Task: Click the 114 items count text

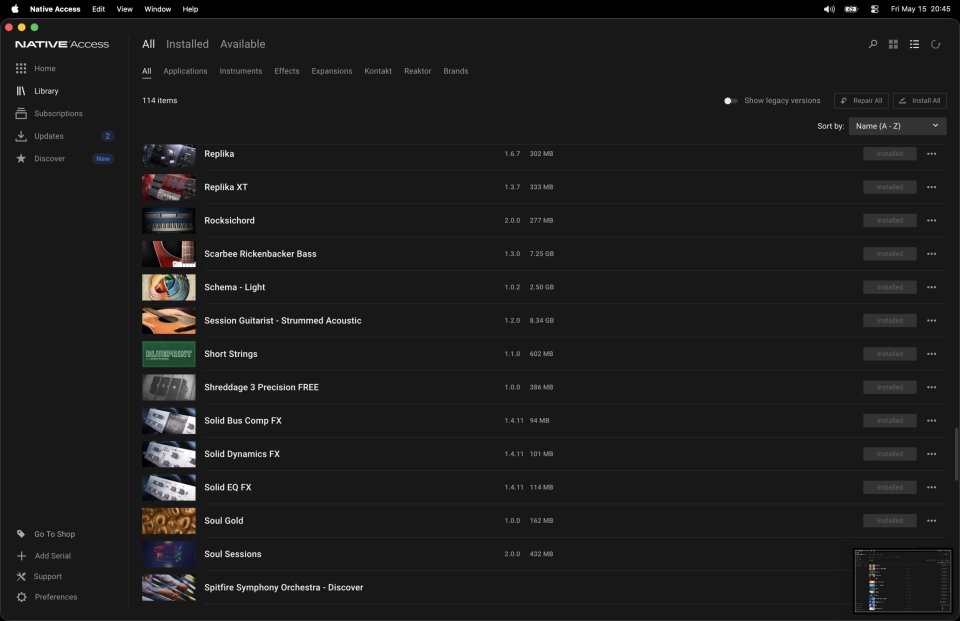Action: pyautogui.click(x=160, y=100)
